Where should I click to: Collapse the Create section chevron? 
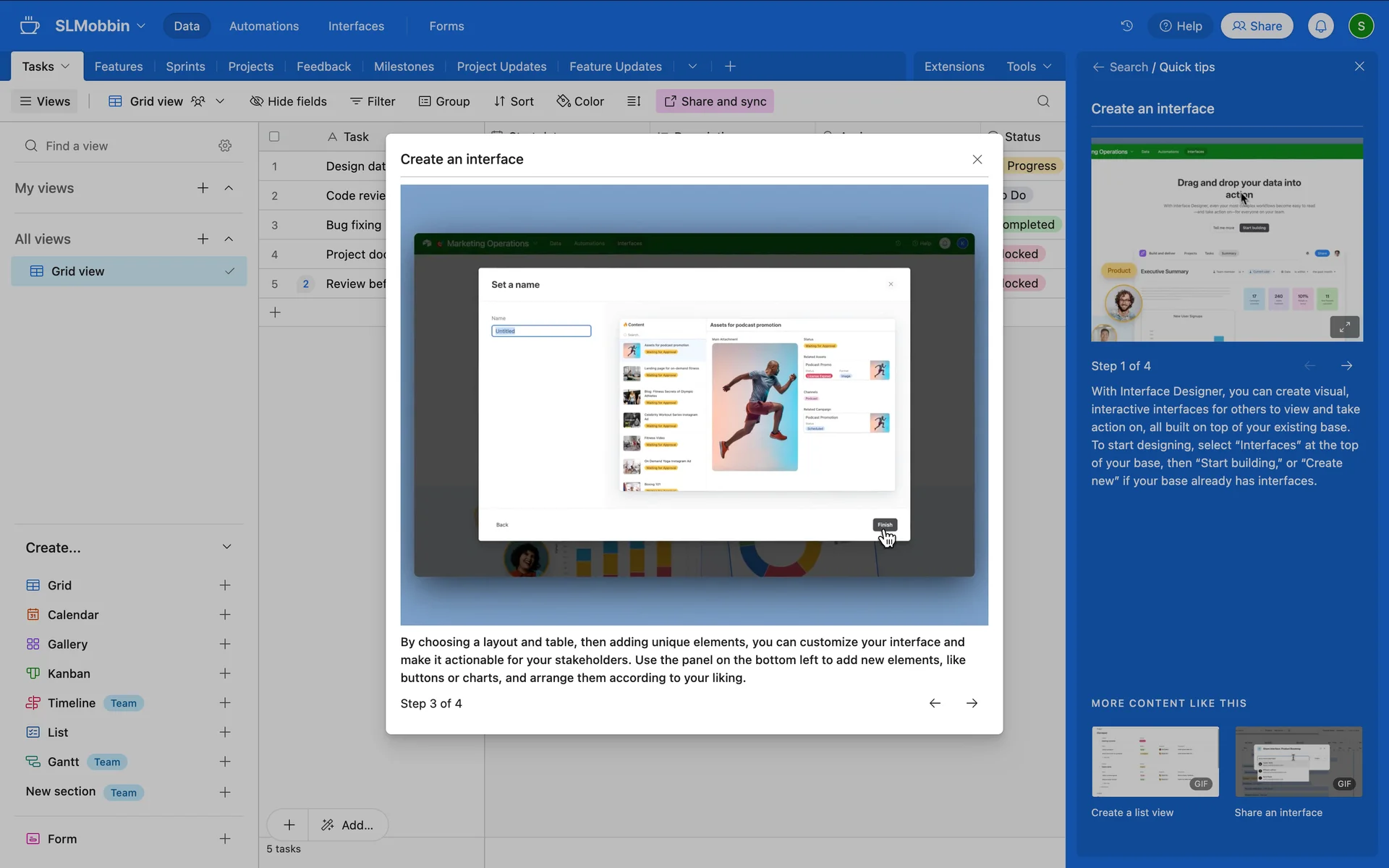click(226, 547)
